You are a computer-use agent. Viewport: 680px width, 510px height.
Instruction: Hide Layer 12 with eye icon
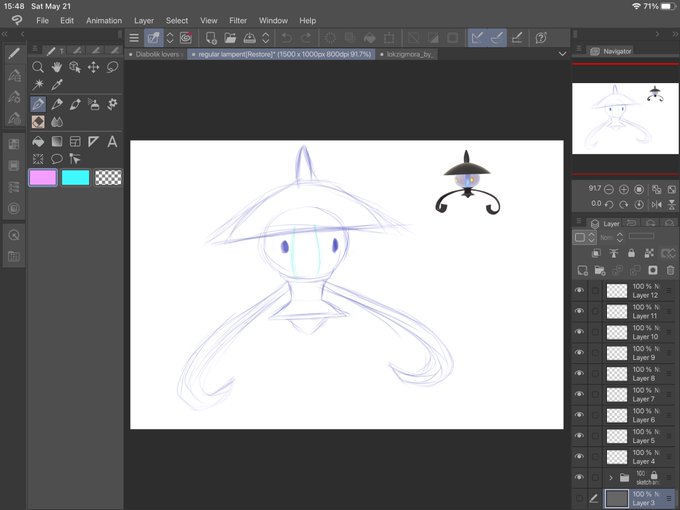579,291
